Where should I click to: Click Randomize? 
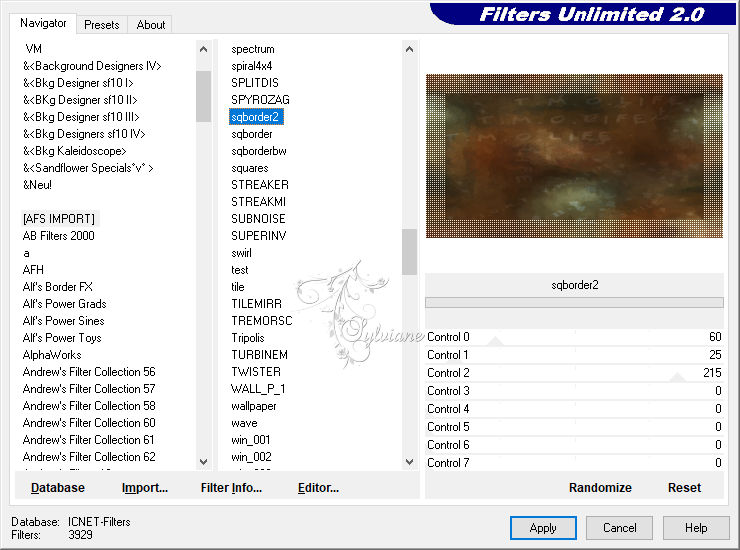600,488
